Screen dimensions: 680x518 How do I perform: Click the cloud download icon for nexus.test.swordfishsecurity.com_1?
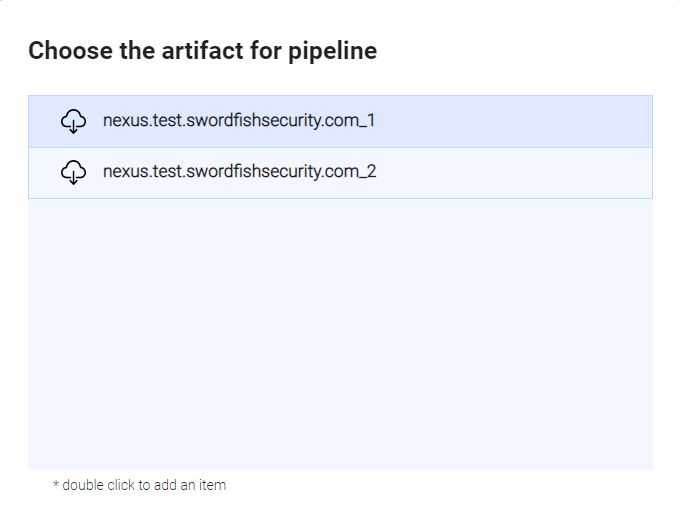point(74,122)
